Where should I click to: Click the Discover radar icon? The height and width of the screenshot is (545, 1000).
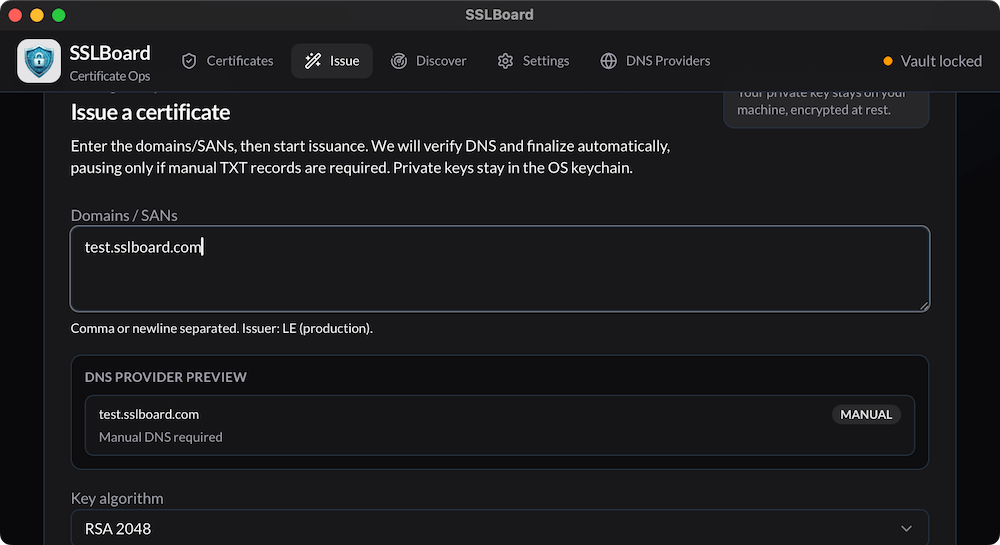click(x=399, y=61)
